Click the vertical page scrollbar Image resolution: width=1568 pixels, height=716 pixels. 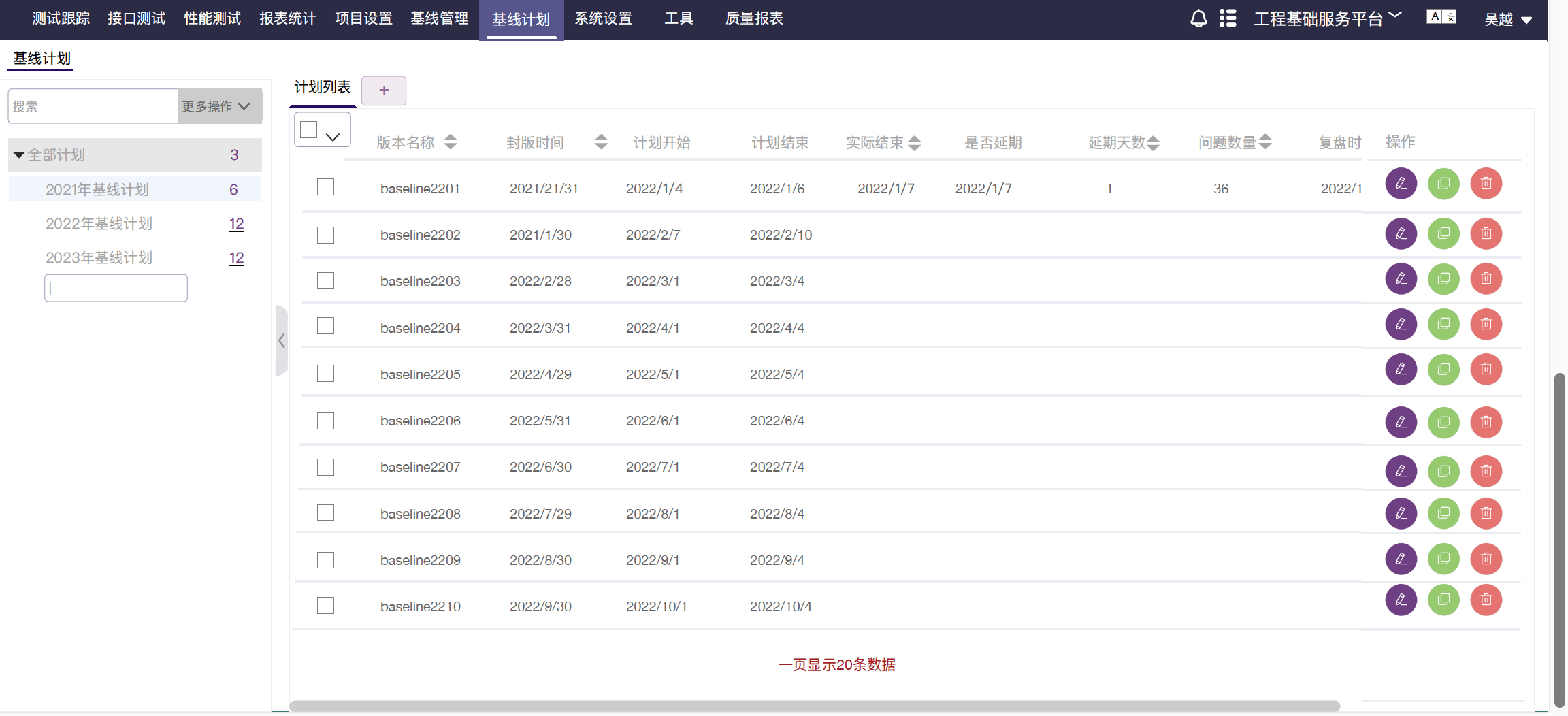tap(1560, 541)
